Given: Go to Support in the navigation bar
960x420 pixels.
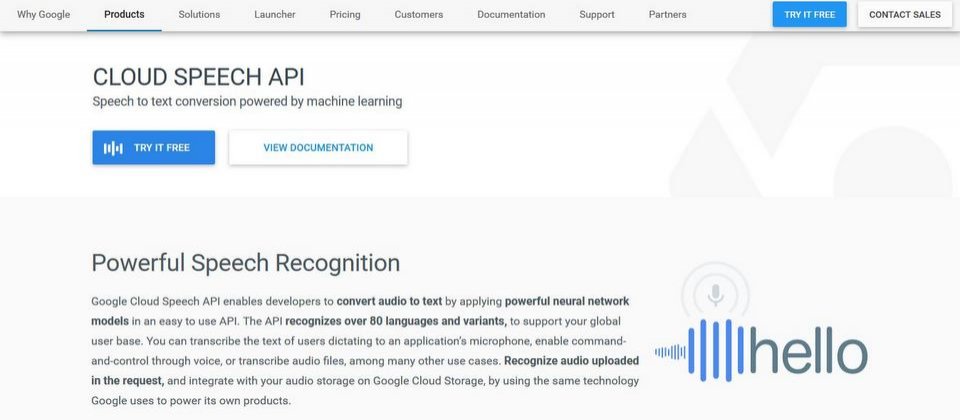Looking at the screenshot, I should pyautogui.click(x=597, y=14).
